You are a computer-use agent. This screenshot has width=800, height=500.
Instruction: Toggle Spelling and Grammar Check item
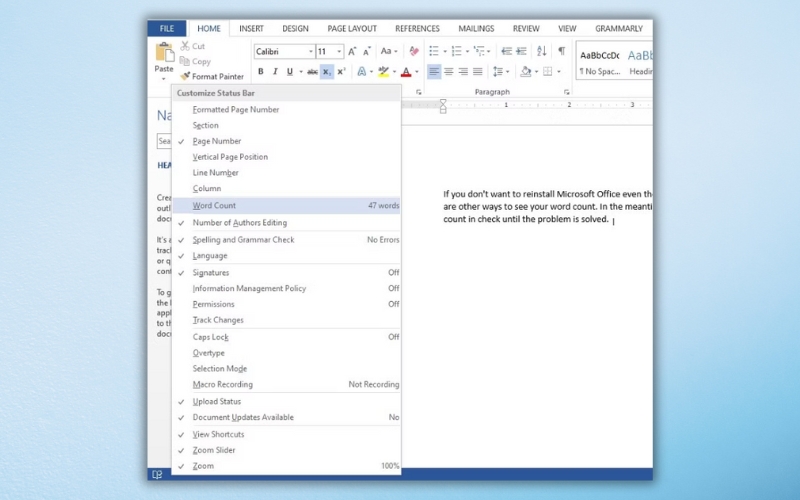(286, 240)
